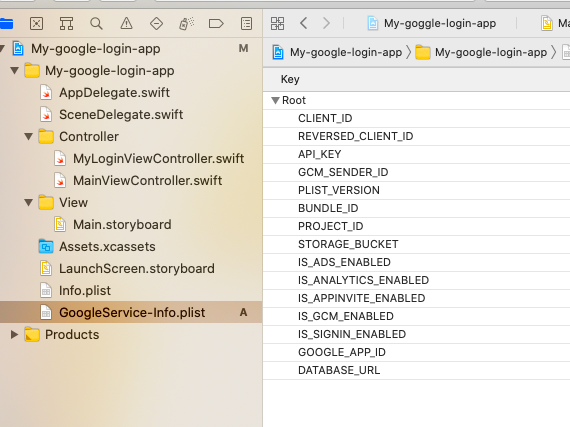Expand the Products folder
570x427 pixels.
(14, 334)
